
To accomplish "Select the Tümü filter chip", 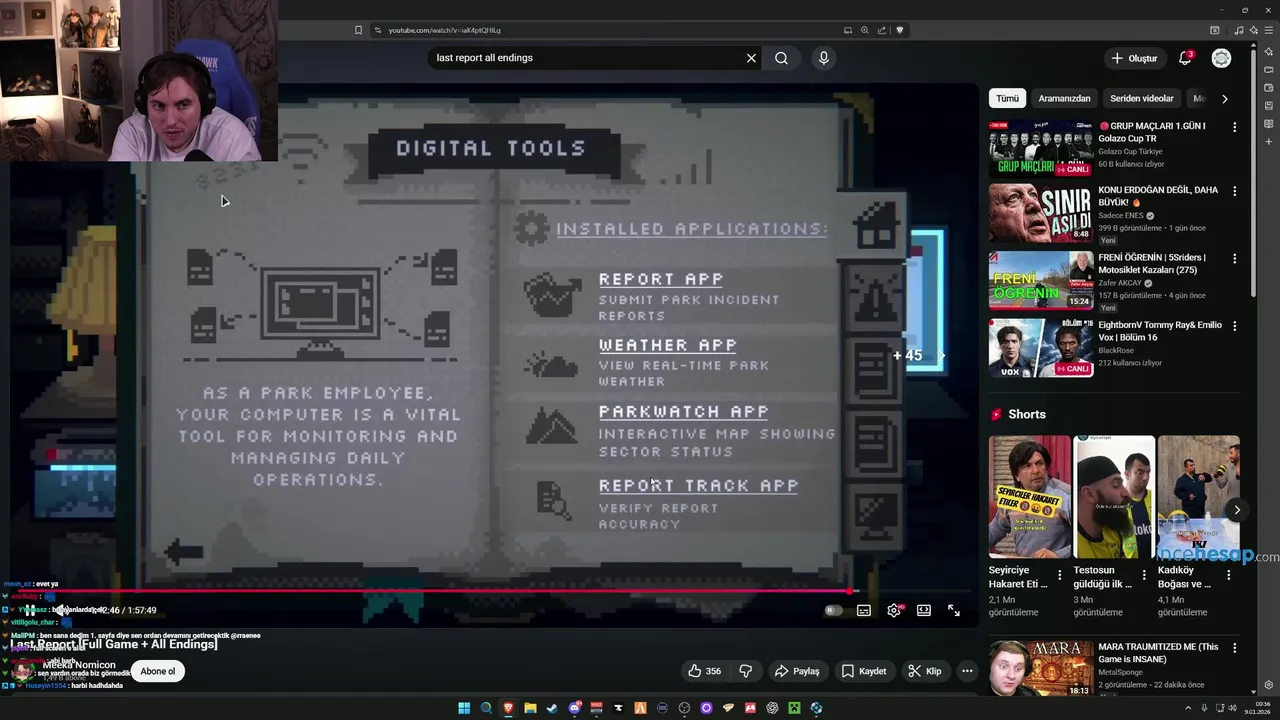I will (1007, 98).
